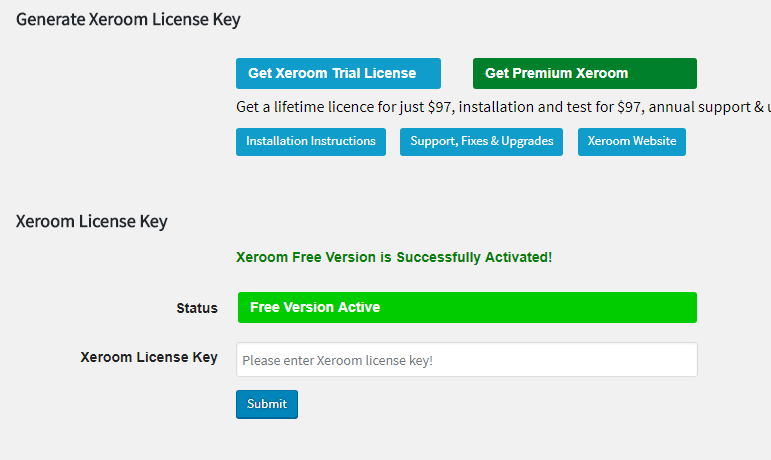Open the Installation Instructions link button
771x460 pixels.
point(311,142)
